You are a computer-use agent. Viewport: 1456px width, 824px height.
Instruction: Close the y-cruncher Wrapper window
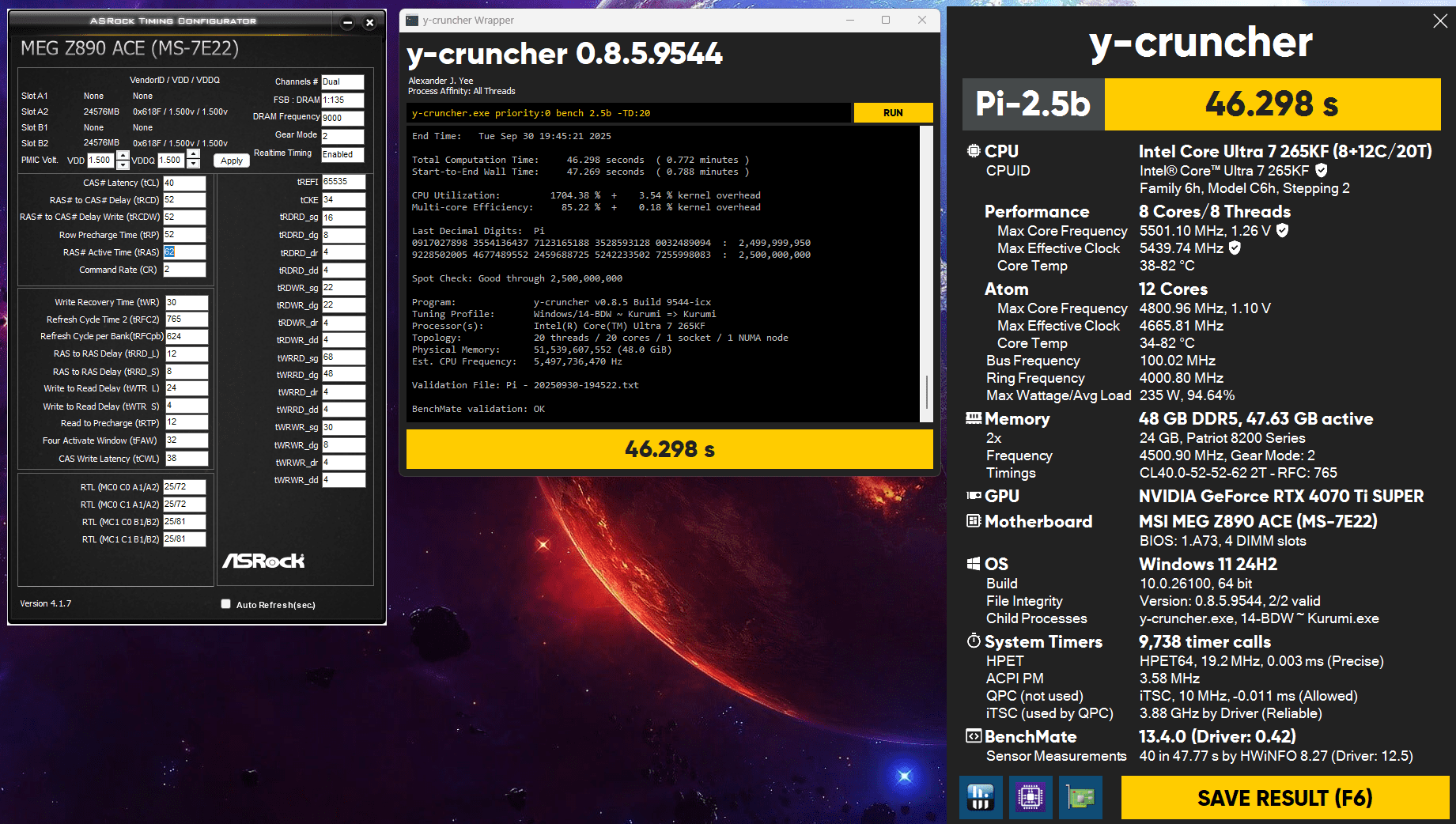point(922,20)
